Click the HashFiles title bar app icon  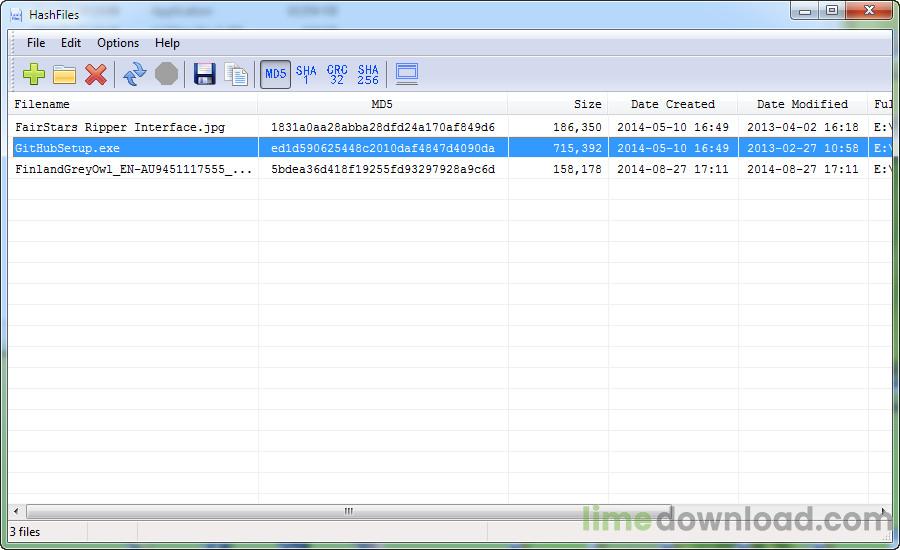pyautogui.click(x=16, y=15)
